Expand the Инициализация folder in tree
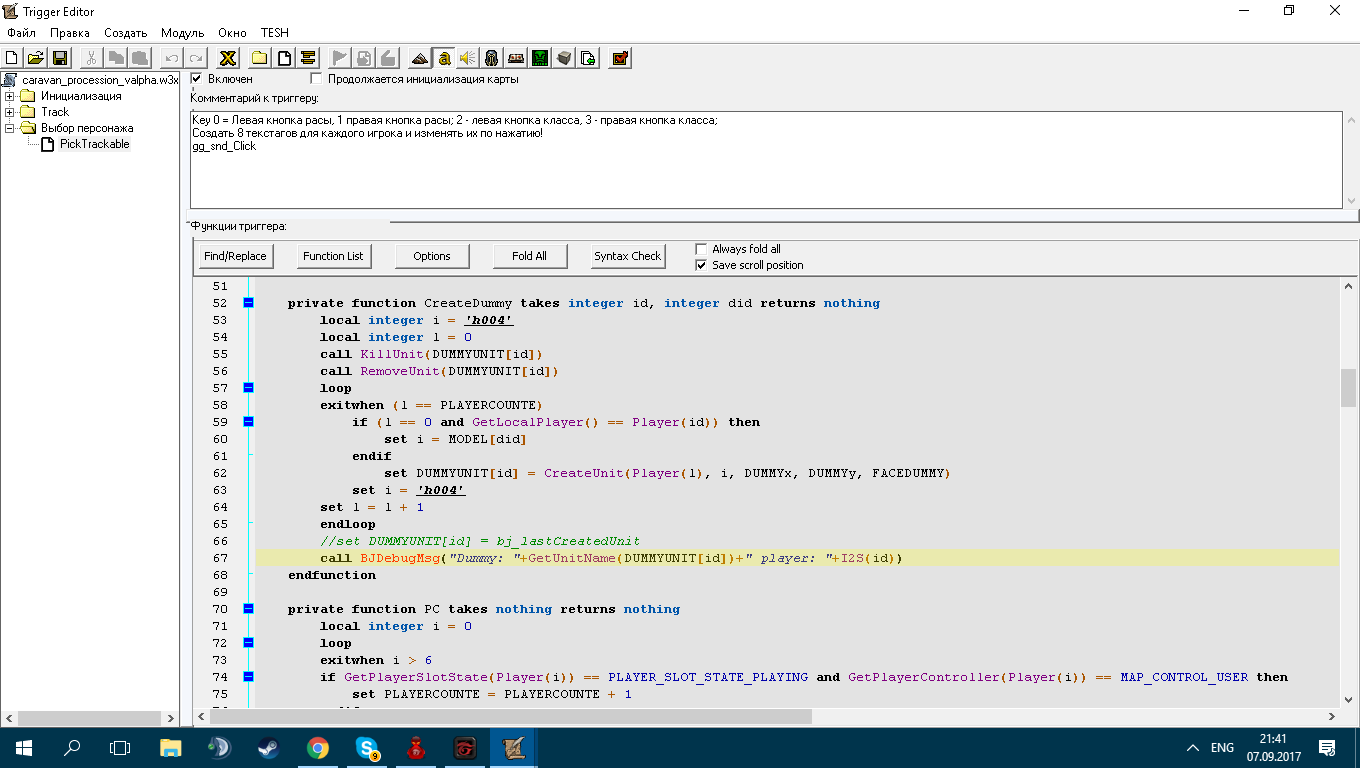Viewport: 1360px width, 768px height. tap(10, 97)
